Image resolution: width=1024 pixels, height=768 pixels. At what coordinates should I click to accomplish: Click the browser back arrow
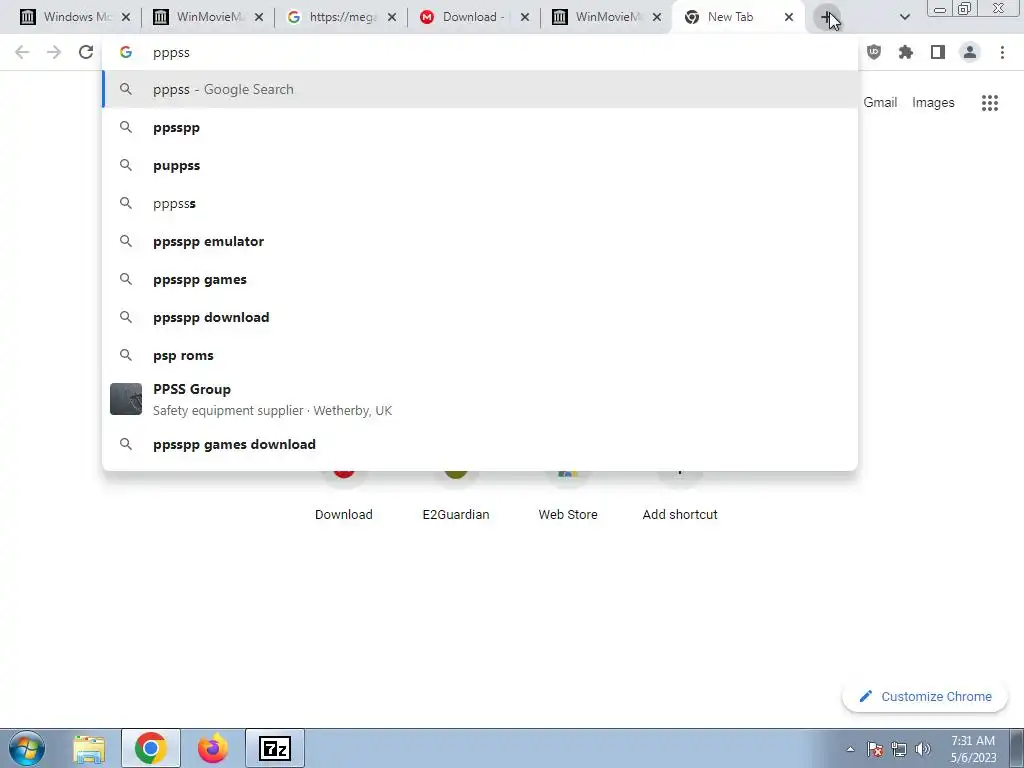[22, 52]
